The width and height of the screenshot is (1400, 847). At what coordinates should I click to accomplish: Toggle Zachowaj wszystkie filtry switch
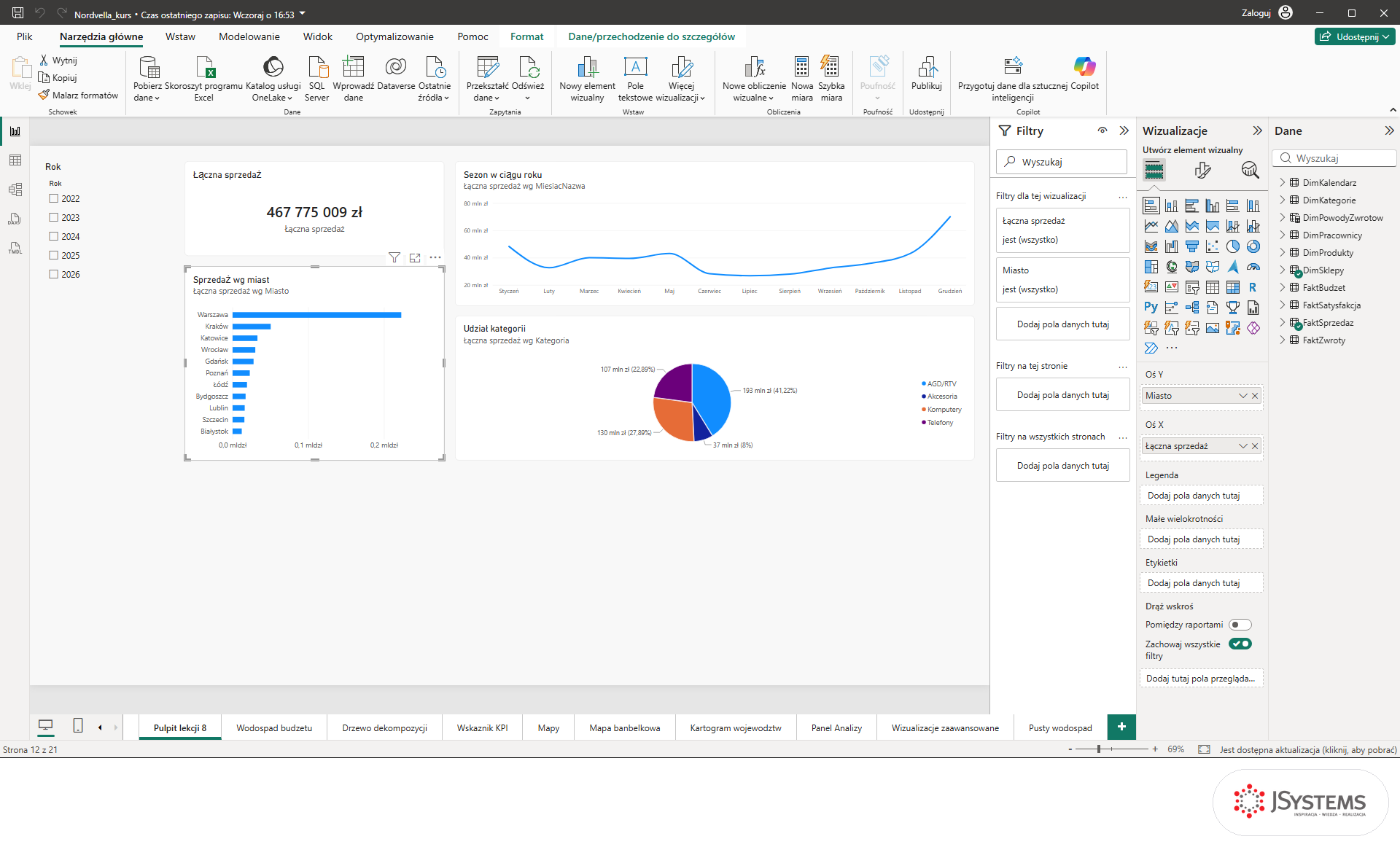(x=1240, y=644)
